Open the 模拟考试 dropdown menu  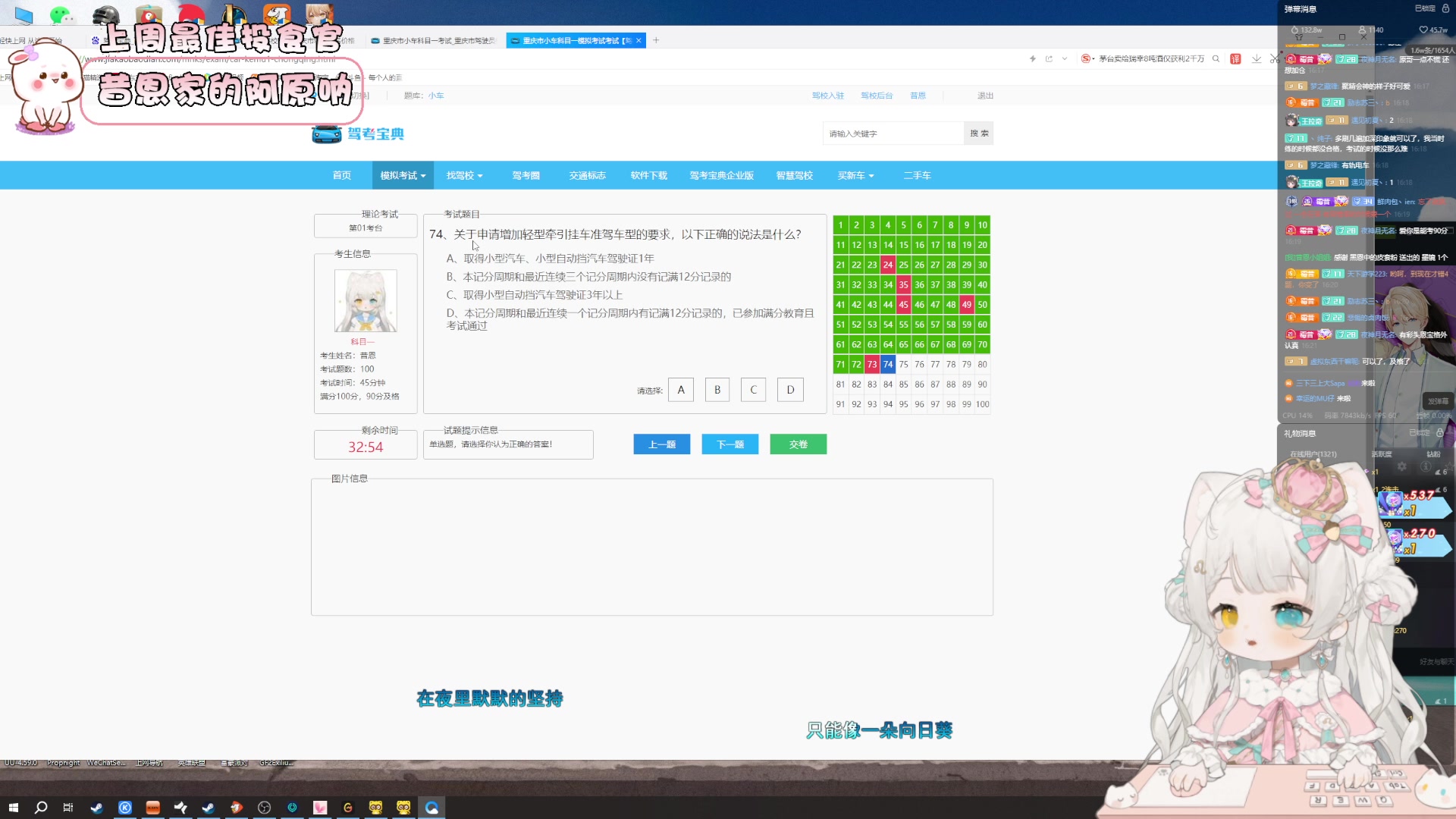(x=402, y=175)
